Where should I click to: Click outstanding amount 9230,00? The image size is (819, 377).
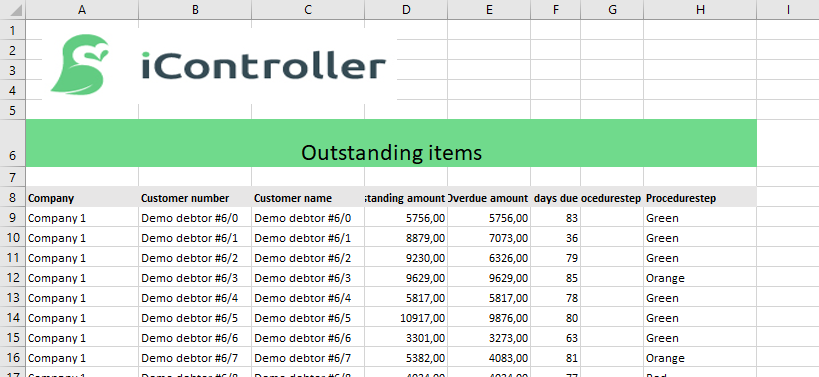point(406,257)
